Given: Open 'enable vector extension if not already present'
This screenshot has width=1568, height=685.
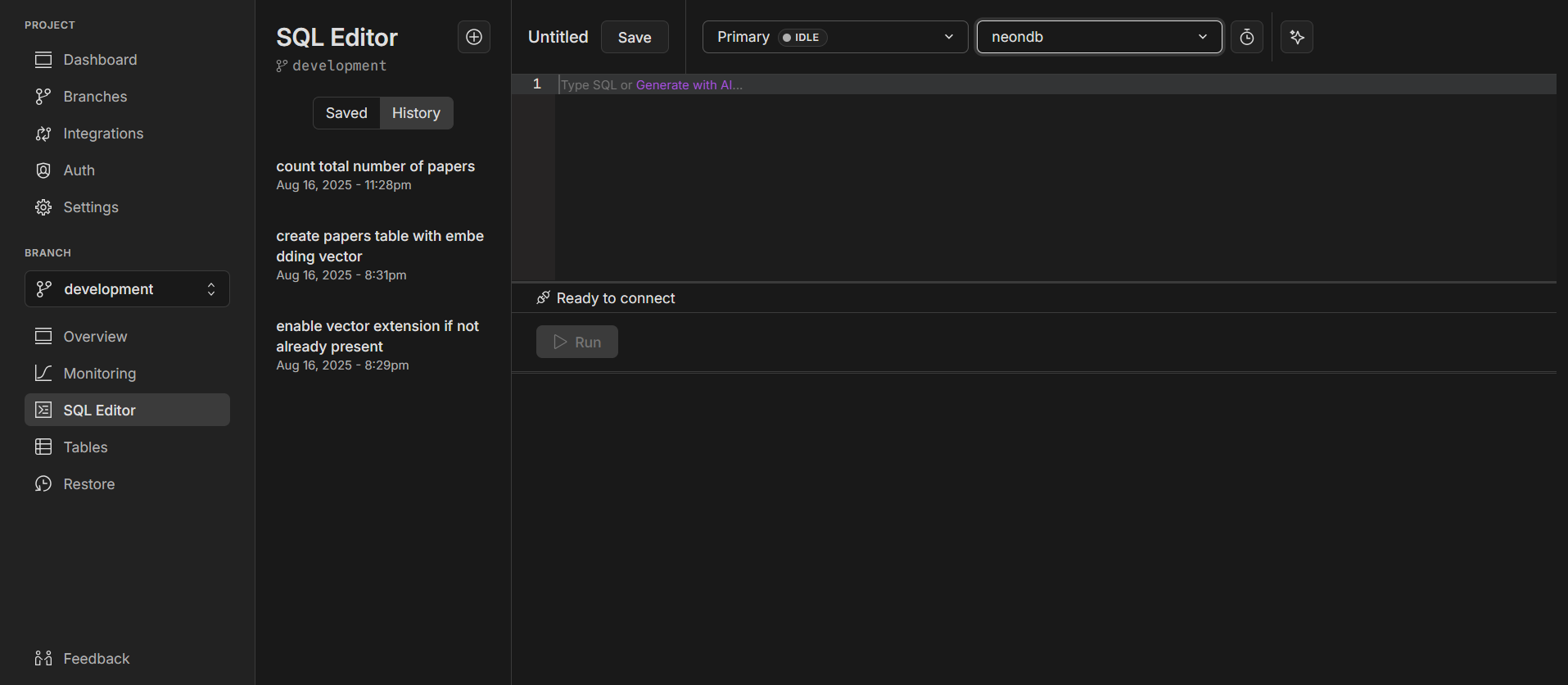Looking at the screenshot, I should point(377,336).
